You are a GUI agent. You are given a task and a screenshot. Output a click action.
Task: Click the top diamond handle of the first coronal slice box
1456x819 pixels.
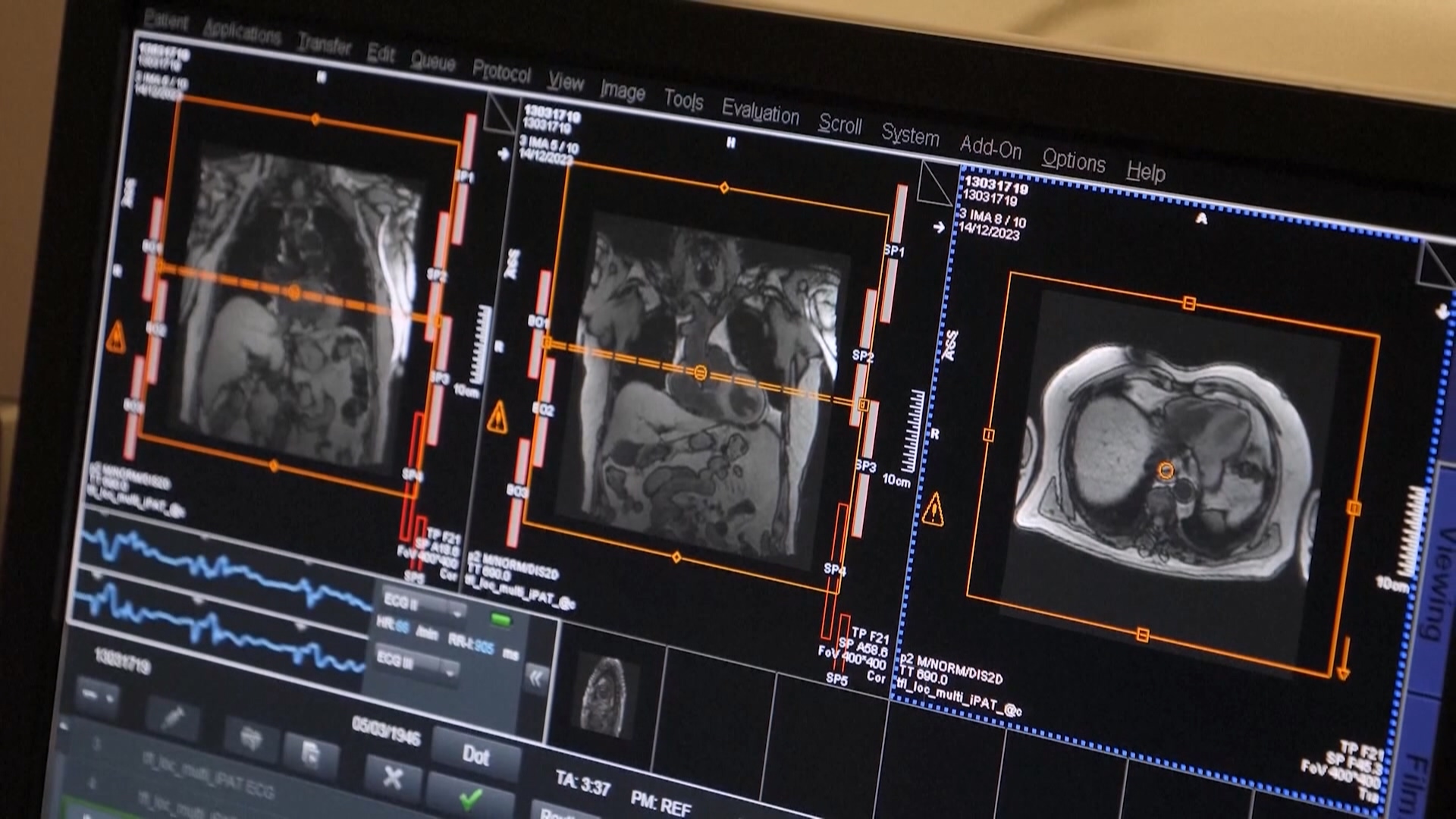[316, 119]
